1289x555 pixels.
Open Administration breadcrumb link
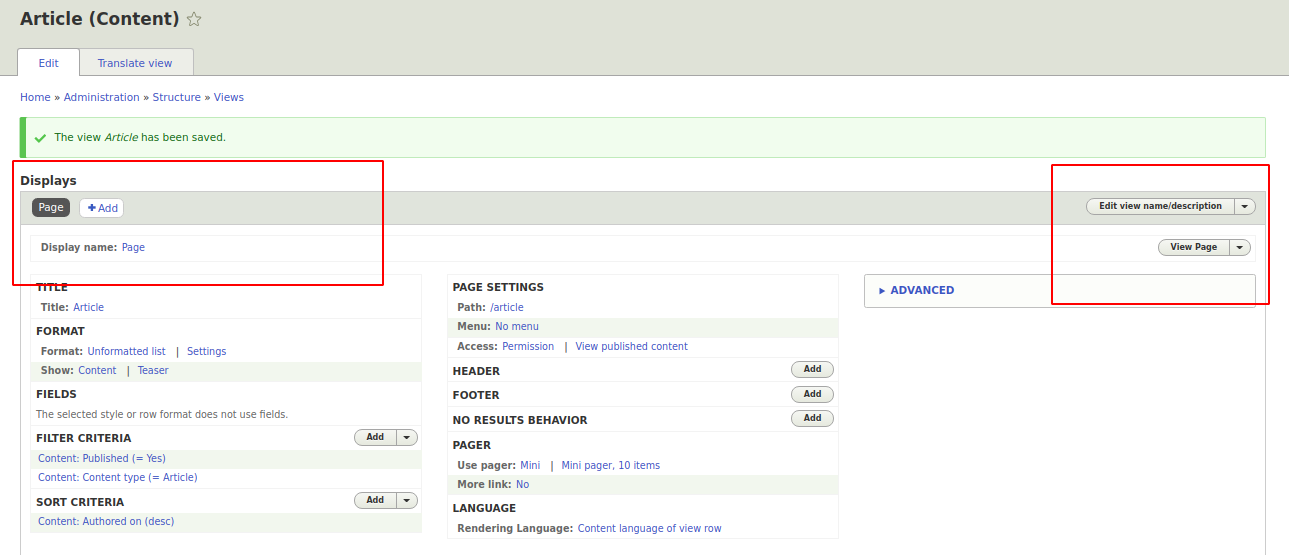coord(101,97)
